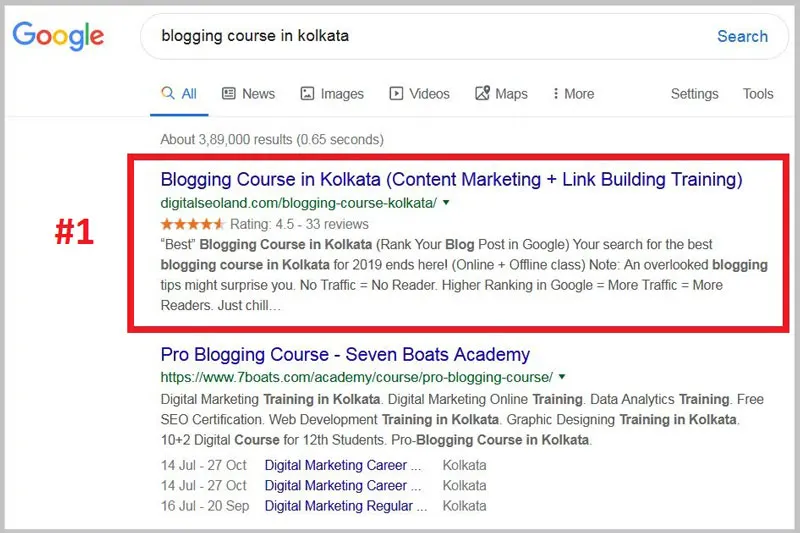800x533 pixels.
Task: Open Pro Blogging Course Seven Boats link
Action: pyautogui.click(x=345, y=354)
